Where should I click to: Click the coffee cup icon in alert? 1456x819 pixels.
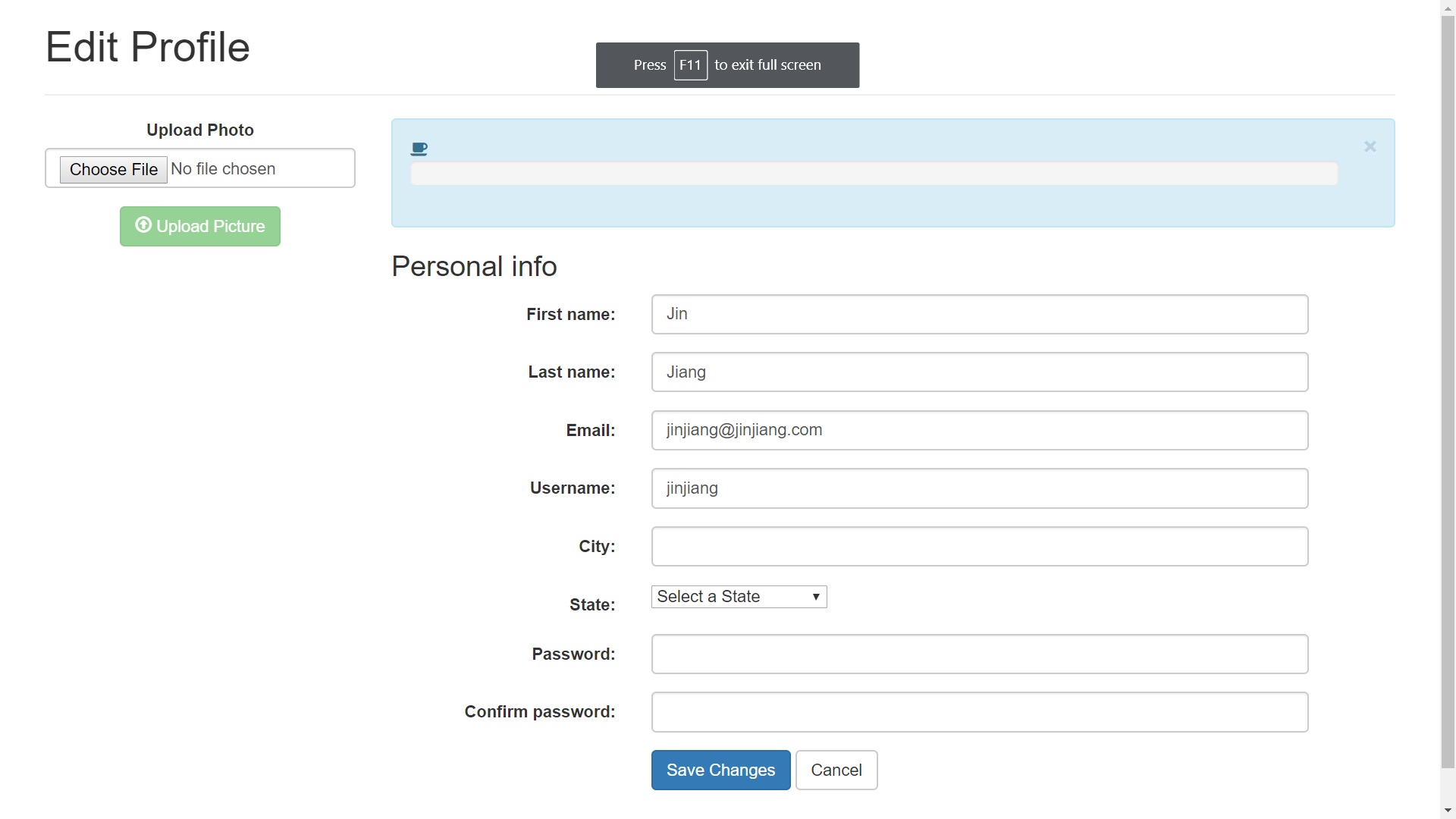pyautogui.click(x=419, y=149)
